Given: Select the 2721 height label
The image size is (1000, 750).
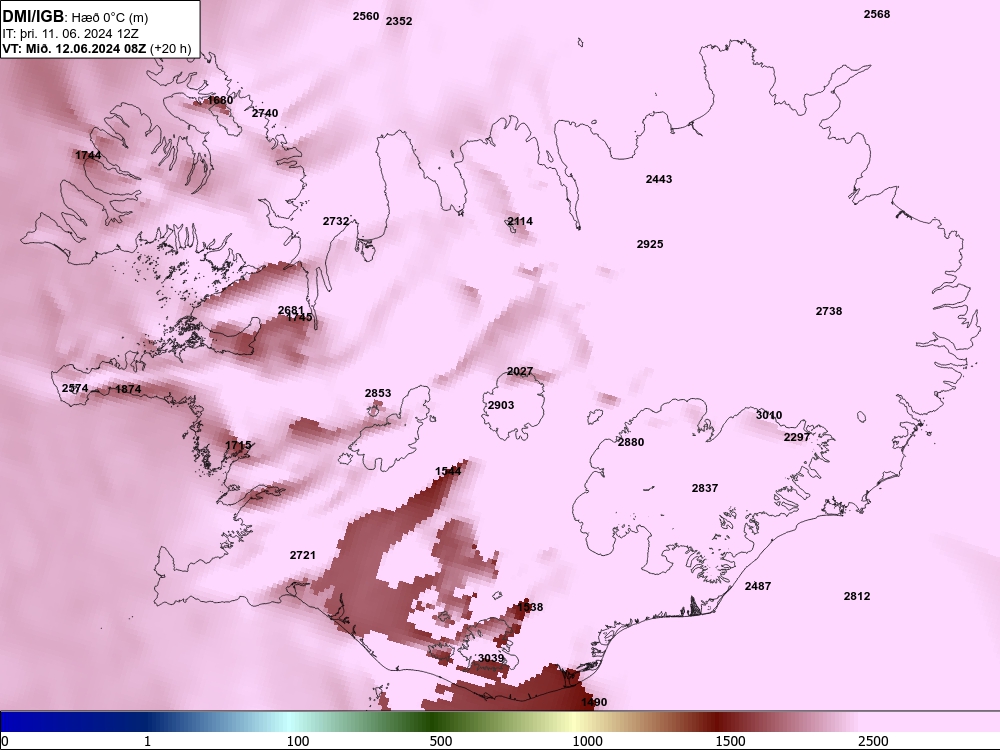Looking at the screenshot, I should pyautogui.click(x=303, y=555).
